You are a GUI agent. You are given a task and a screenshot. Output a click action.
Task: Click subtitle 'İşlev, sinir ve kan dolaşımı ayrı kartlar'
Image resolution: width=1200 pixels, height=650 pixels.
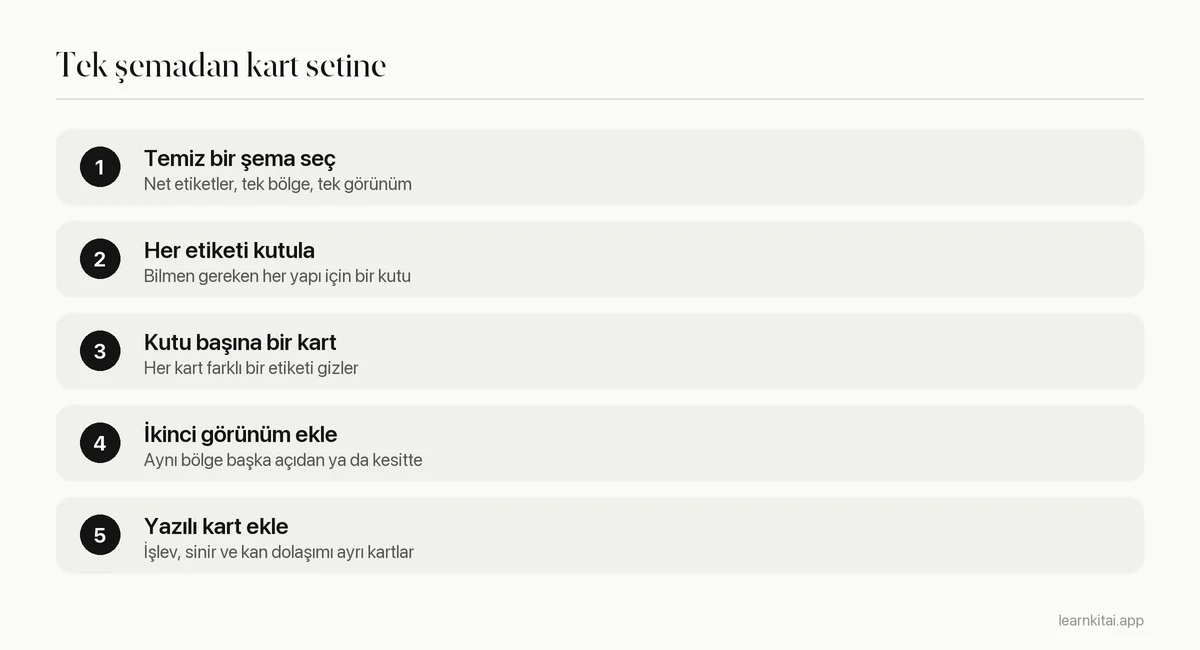(x=279, y=552)
